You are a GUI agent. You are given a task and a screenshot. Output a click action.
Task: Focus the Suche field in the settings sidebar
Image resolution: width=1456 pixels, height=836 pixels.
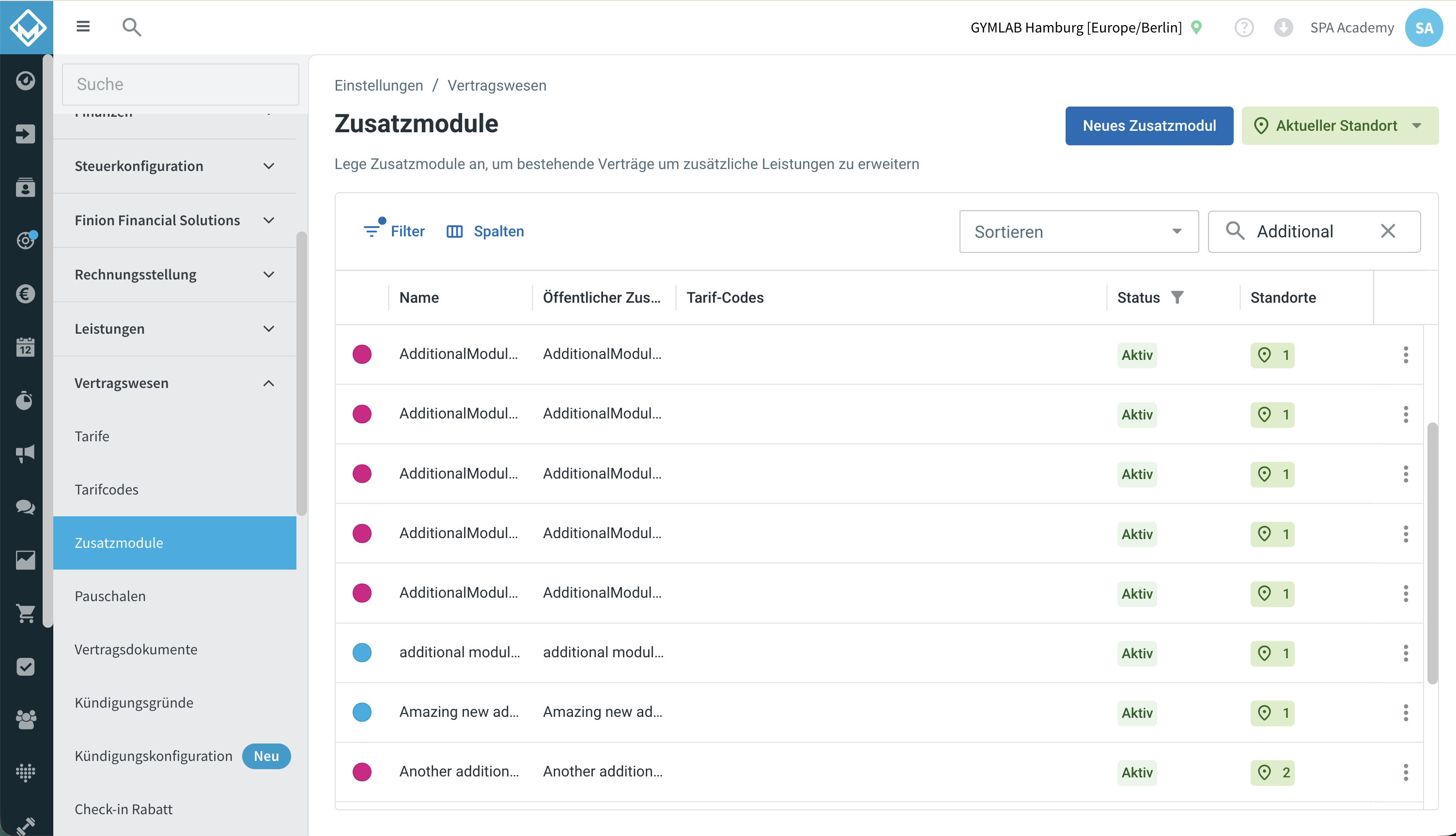click(x=180, y=84)
